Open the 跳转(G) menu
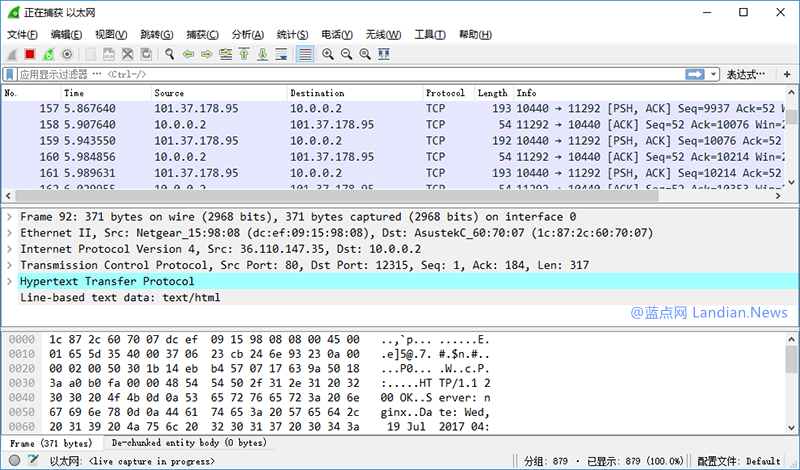The image size is (800, 470). coord(157,35)
